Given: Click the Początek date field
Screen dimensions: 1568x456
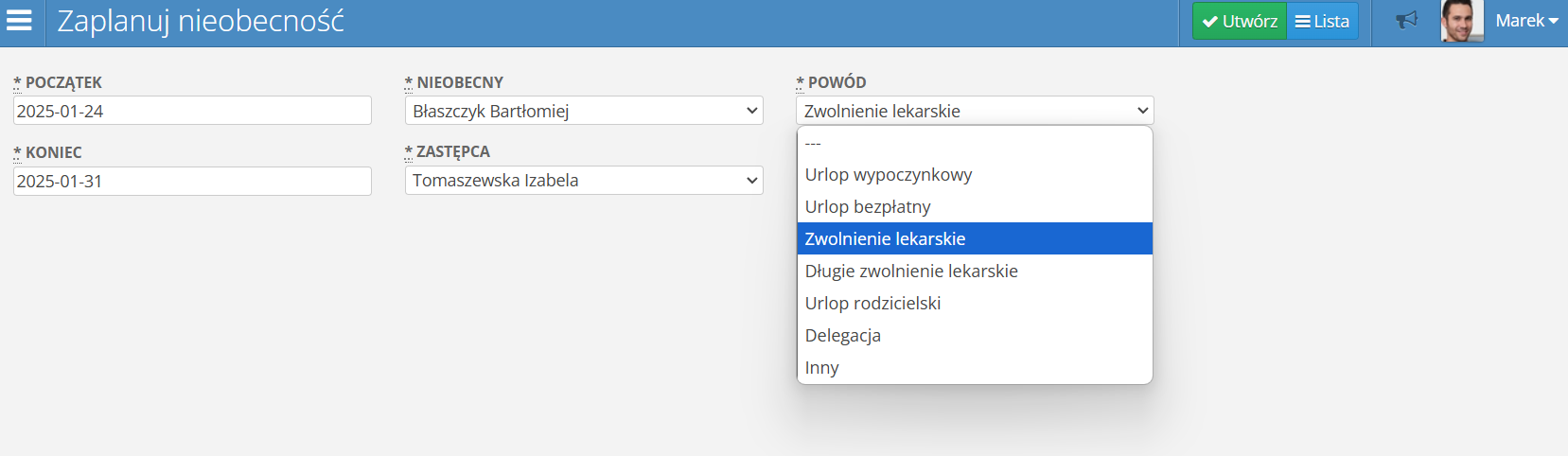Looking at the screenshot, I should point(192,111).
